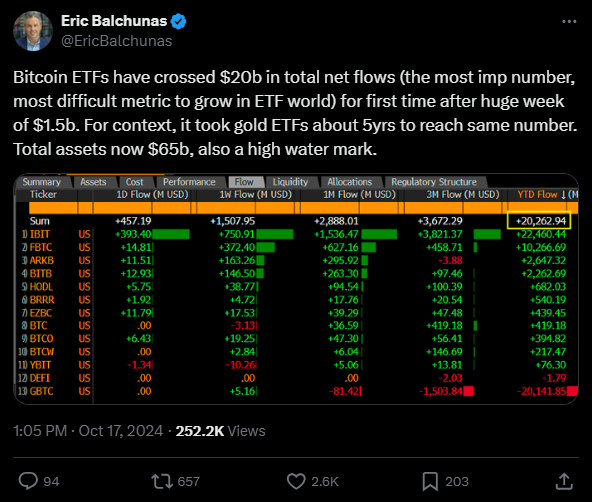Click the reply comment bubble icon

pos(28,481)
